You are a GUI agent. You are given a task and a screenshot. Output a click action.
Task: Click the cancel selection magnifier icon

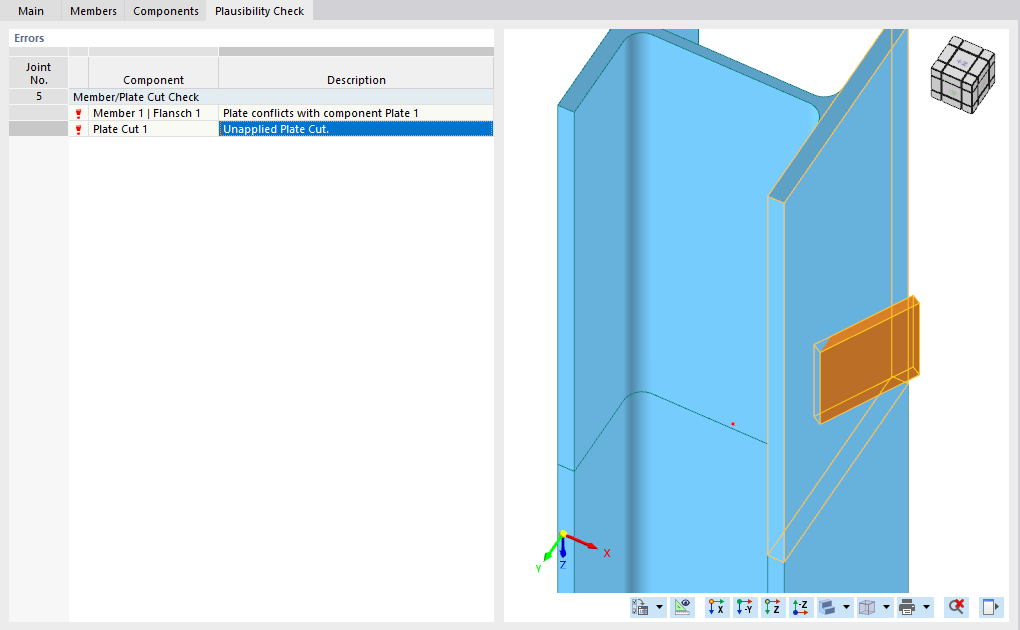click(956, 607)
